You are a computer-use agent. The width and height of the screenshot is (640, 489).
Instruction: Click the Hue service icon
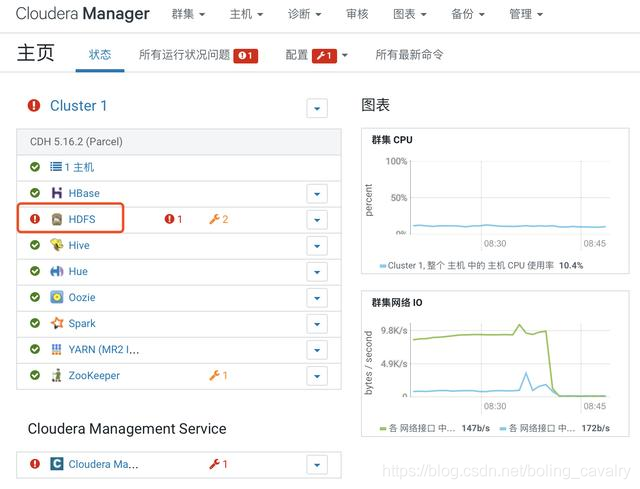point(57,271)
